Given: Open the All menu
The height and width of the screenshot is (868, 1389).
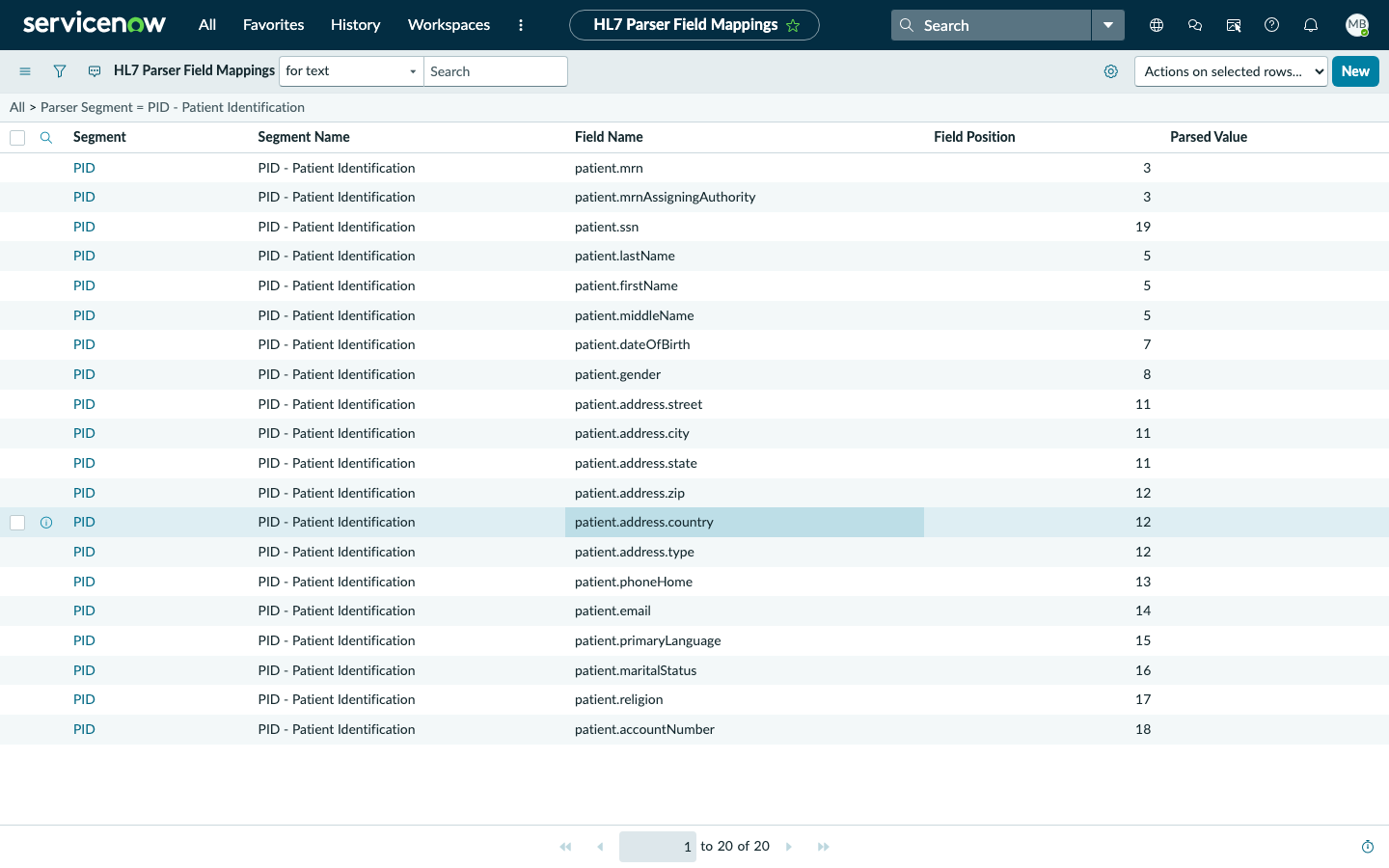Looking at the screenshot, I should point(207,25).
